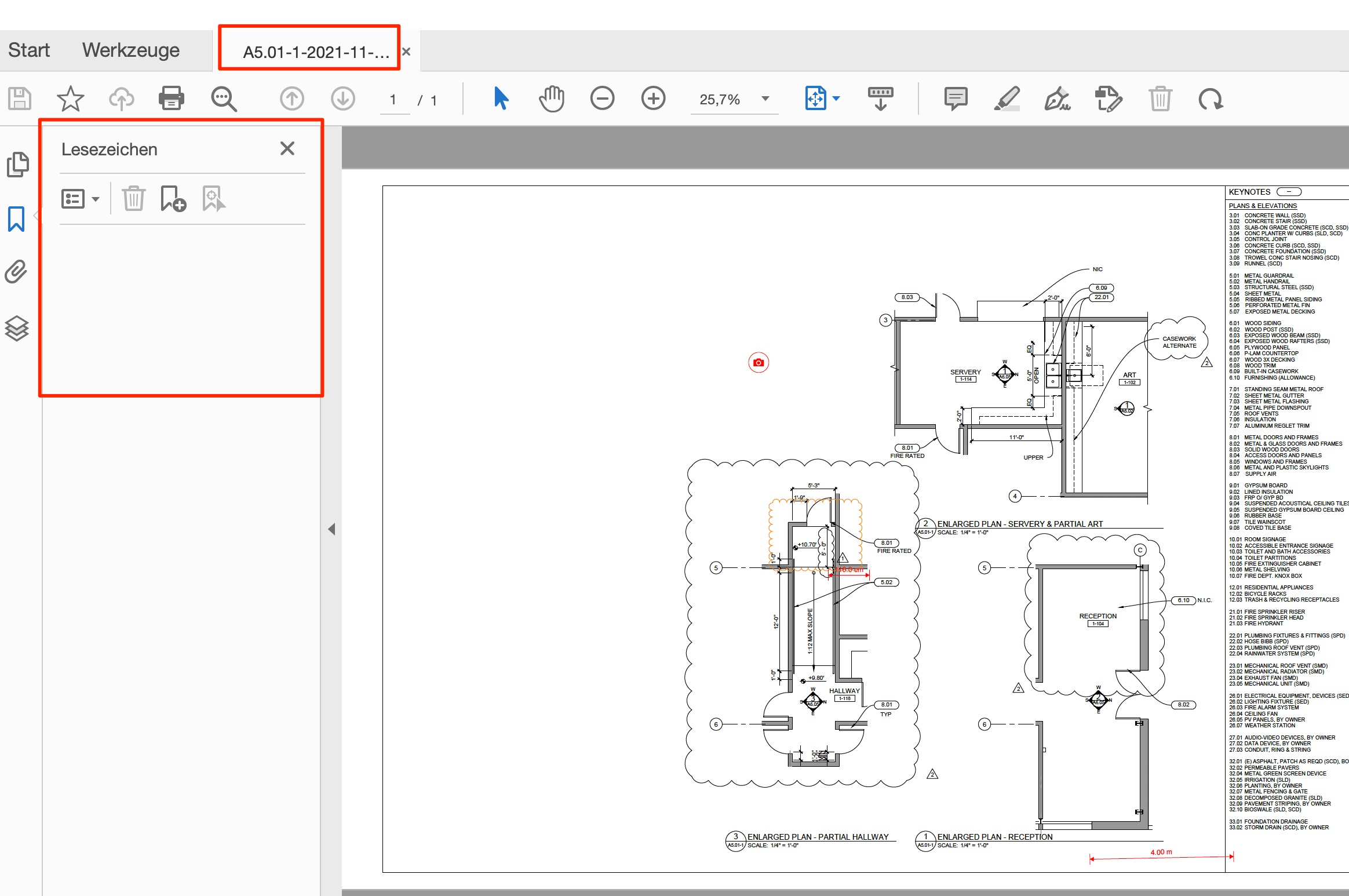Click the scrolling mode keyboard icon

[x=881, y=99]
